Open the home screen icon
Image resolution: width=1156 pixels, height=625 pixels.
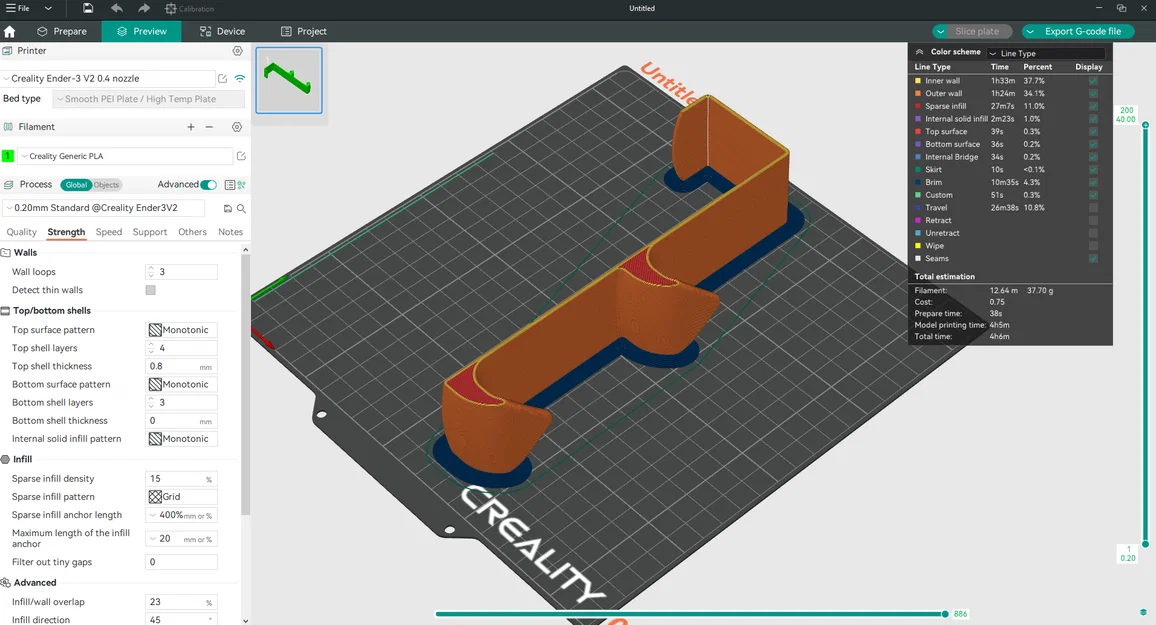10,31
